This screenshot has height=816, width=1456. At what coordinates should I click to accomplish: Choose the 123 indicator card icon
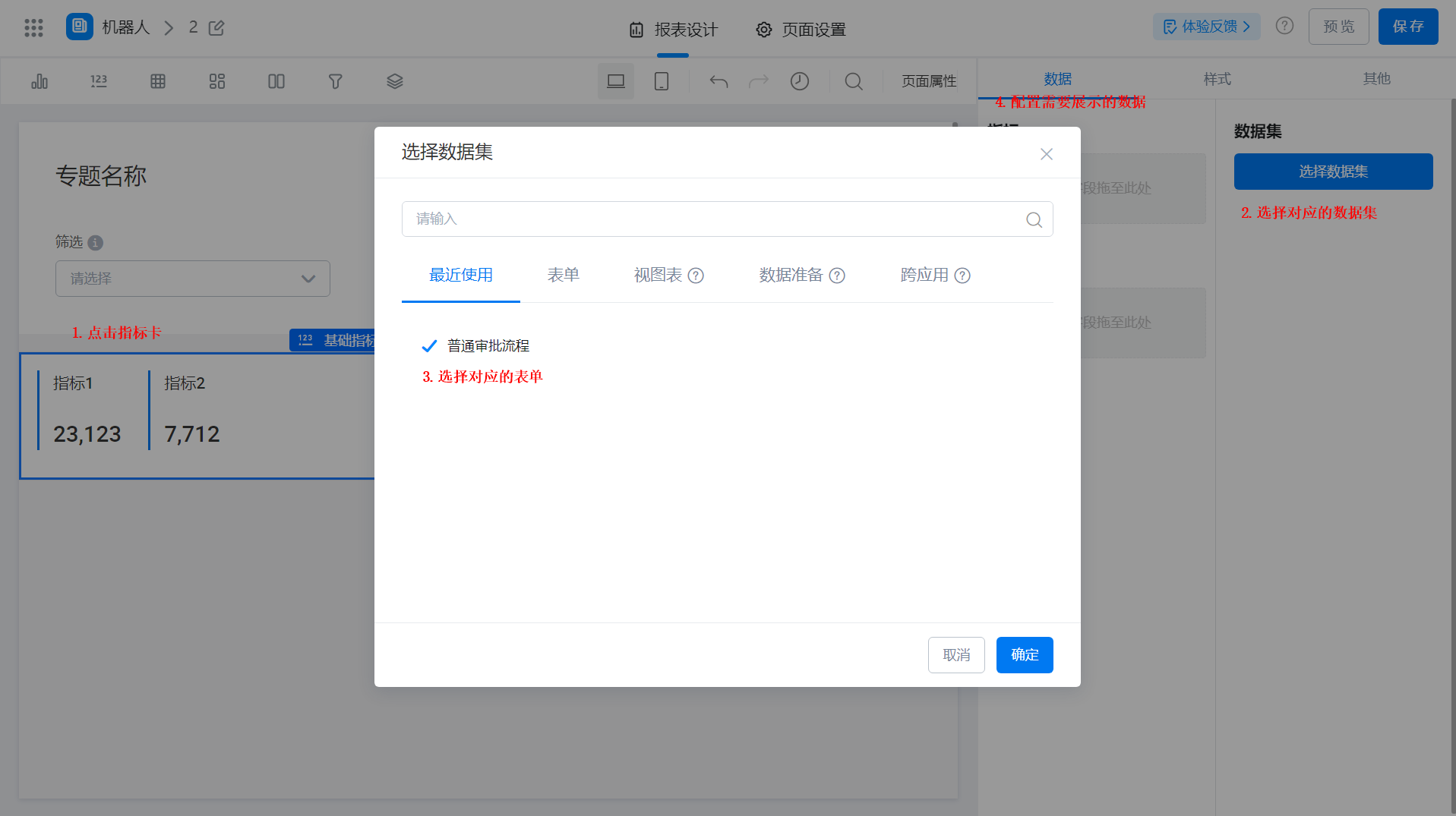[x=99, y=81]
